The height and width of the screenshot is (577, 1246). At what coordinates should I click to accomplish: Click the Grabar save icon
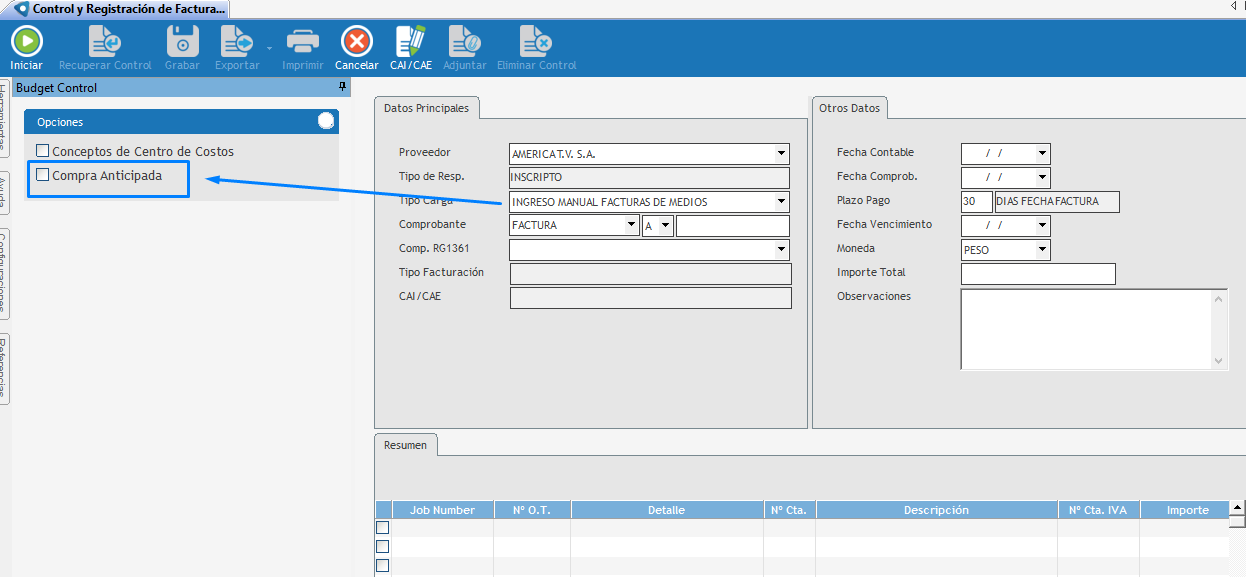[182, 41]
